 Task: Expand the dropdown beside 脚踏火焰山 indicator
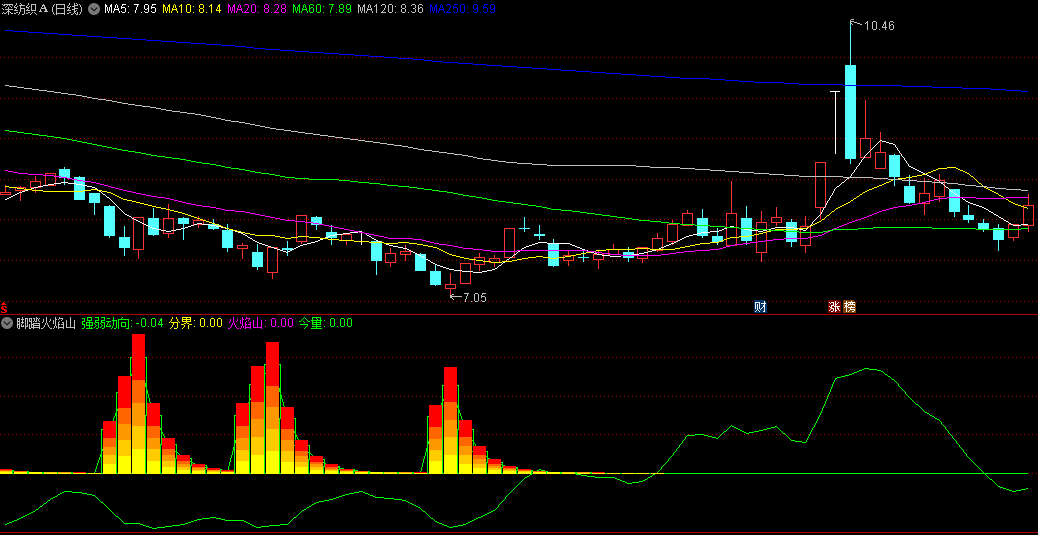pos(7,323)
